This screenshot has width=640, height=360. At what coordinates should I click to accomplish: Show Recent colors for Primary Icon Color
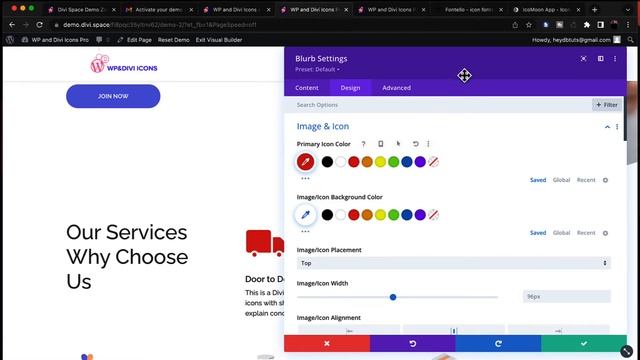(586, 180)
